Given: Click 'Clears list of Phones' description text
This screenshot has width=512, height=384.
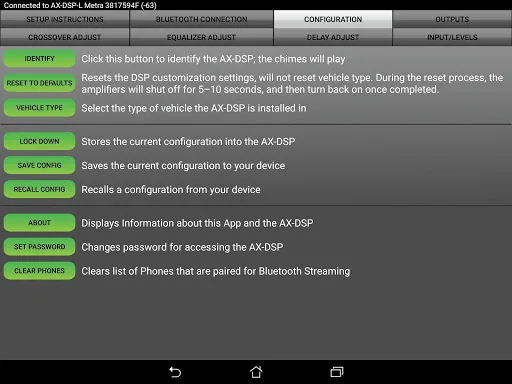Looking at the screenshot, I should pyautogui.click(x=216, y=271).
